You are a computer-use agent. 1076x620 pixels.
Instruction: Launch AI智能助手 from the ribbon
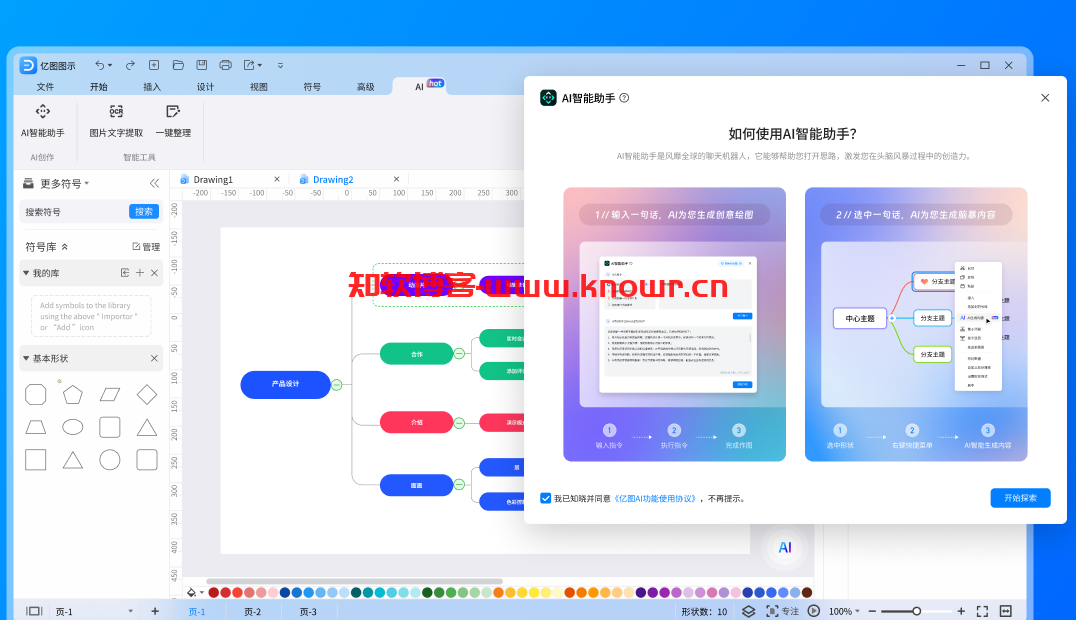pyautogui.click(x=43, y=121)
